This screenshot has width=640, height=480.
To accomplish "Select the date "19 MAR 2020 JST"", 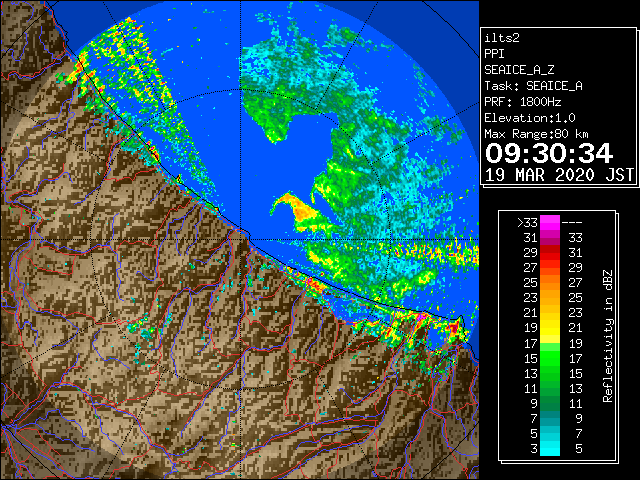I will coord(559,175).
